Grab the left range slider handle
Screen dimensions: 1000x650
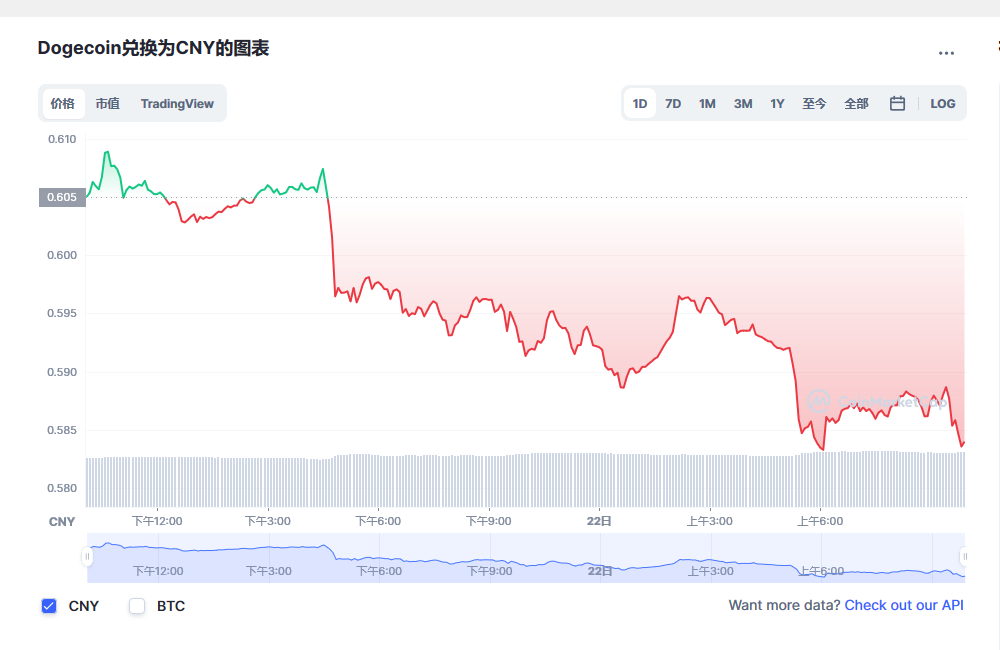tap(87, 556)
